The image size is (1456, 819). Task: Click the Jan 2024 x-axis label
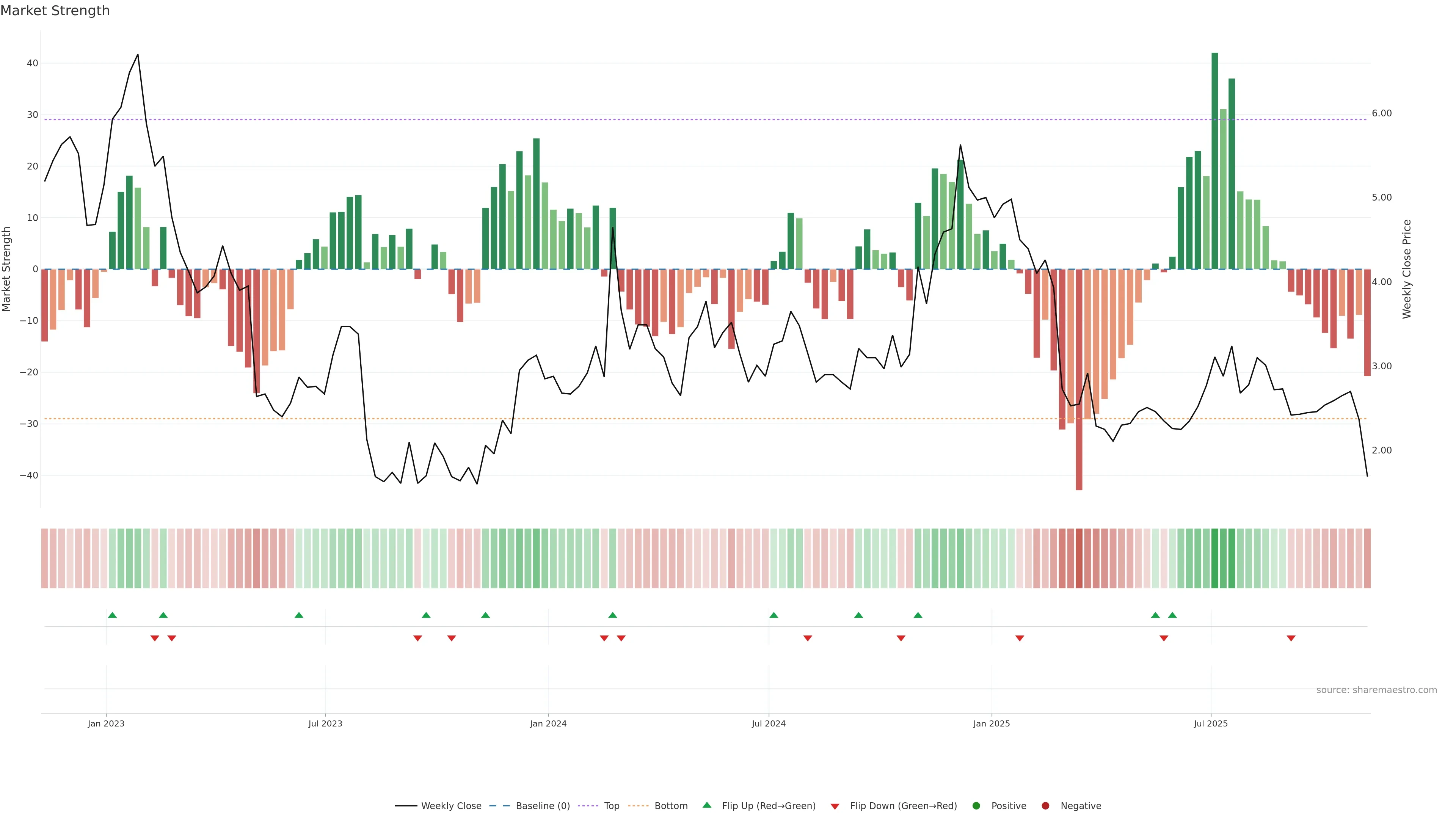(548, 723)
